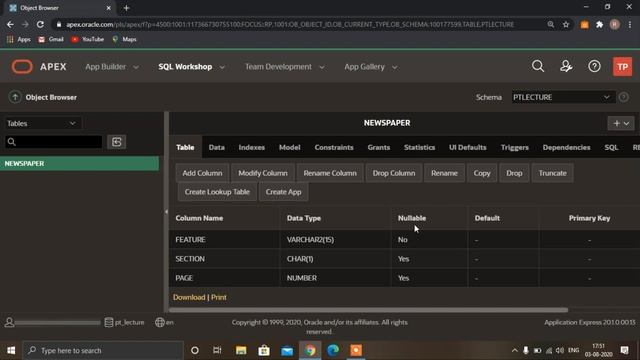The width and height of the screenshot is (640, 360).
Task: Open Microsoft Edge from taskbar
Action: [333, 350]
